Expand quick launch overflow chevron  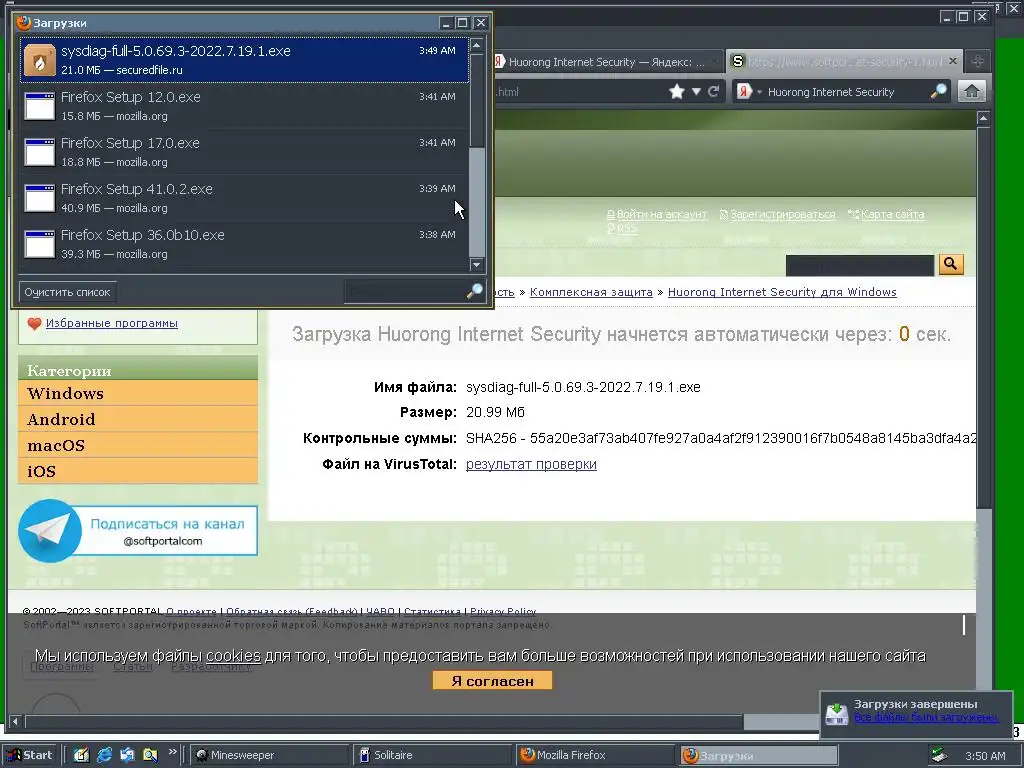coord(172,752)
